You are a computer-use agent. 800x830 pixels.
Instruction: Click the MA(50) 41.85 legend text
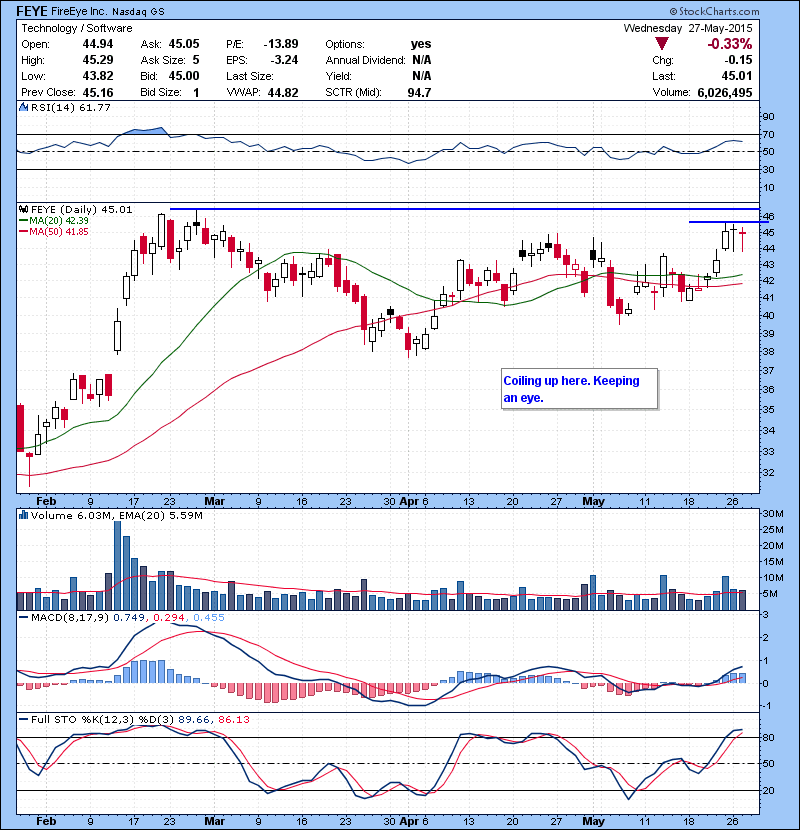59,232
